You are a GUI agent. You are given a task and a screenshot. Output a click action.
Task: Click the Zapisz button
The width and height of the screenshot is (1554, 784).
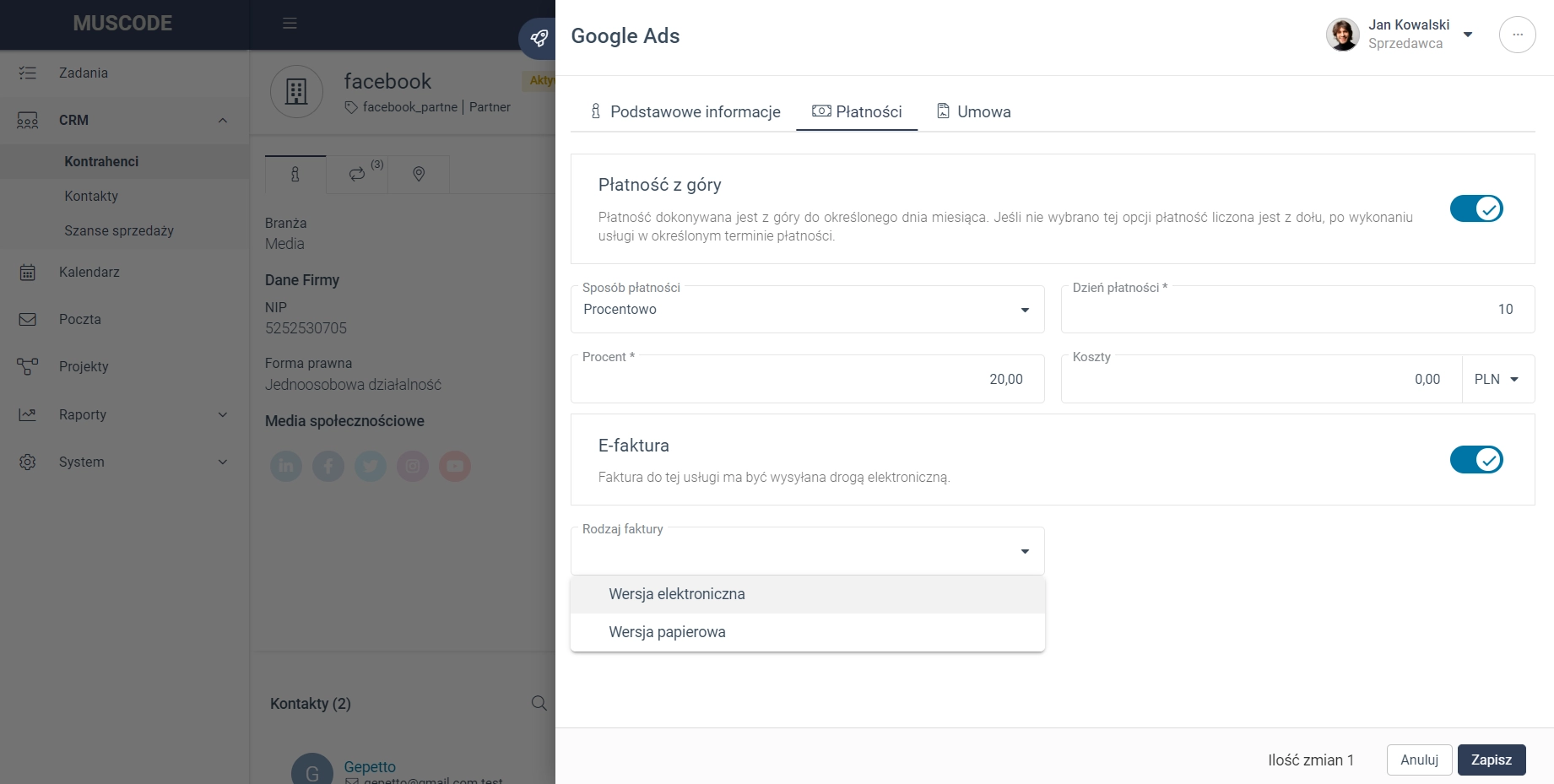point(1492,760)
